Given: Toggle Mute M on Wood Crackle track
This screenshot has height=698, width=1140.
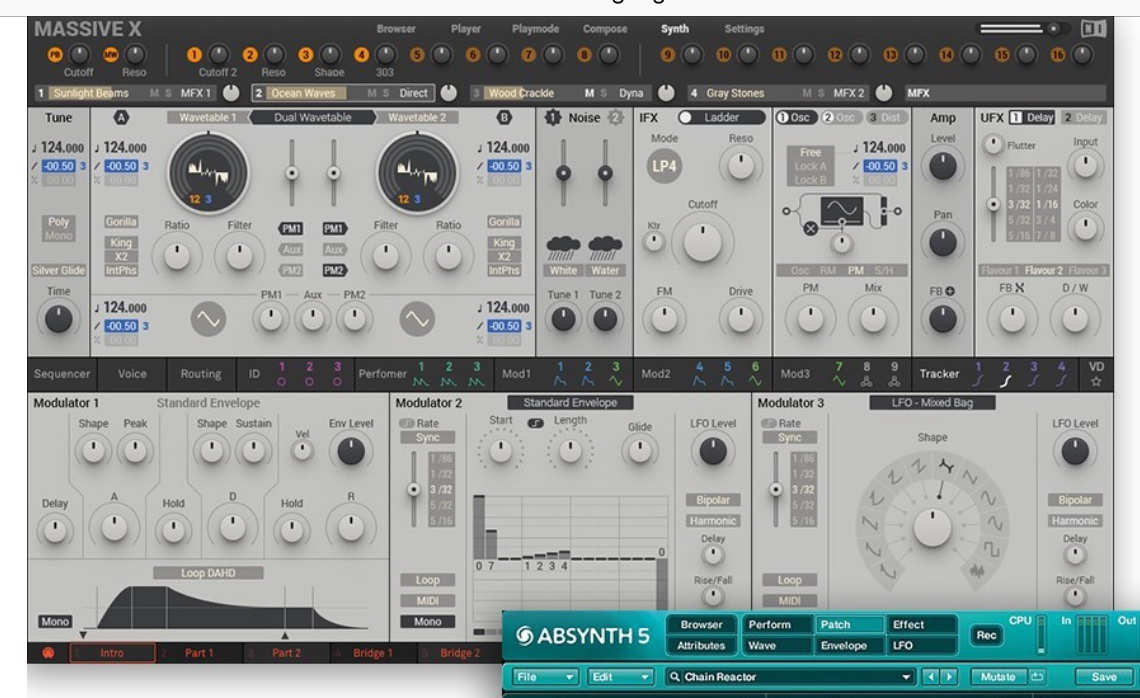Looking at the screenshot, I should point(590,93).
